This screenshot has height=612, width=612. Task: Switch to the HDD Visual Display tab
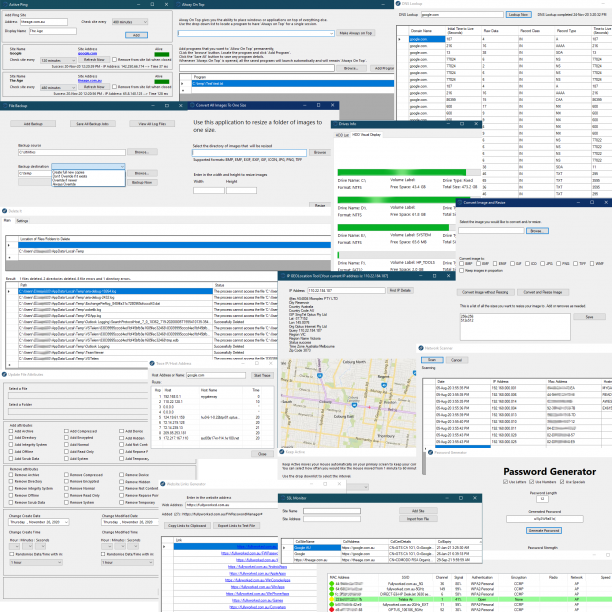[366, 135]
